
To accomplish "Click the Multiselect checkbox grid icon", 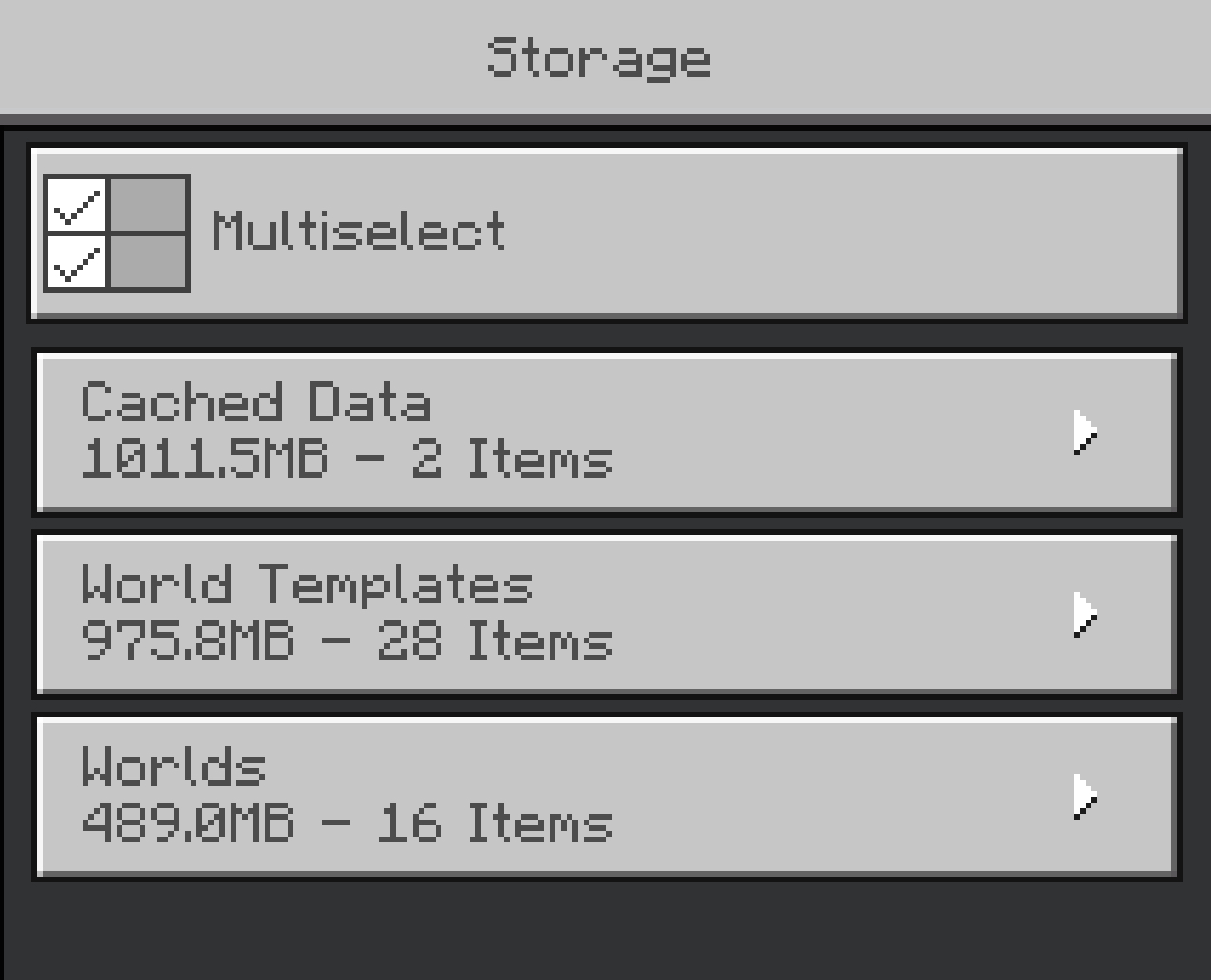I will tap(117, 232).
